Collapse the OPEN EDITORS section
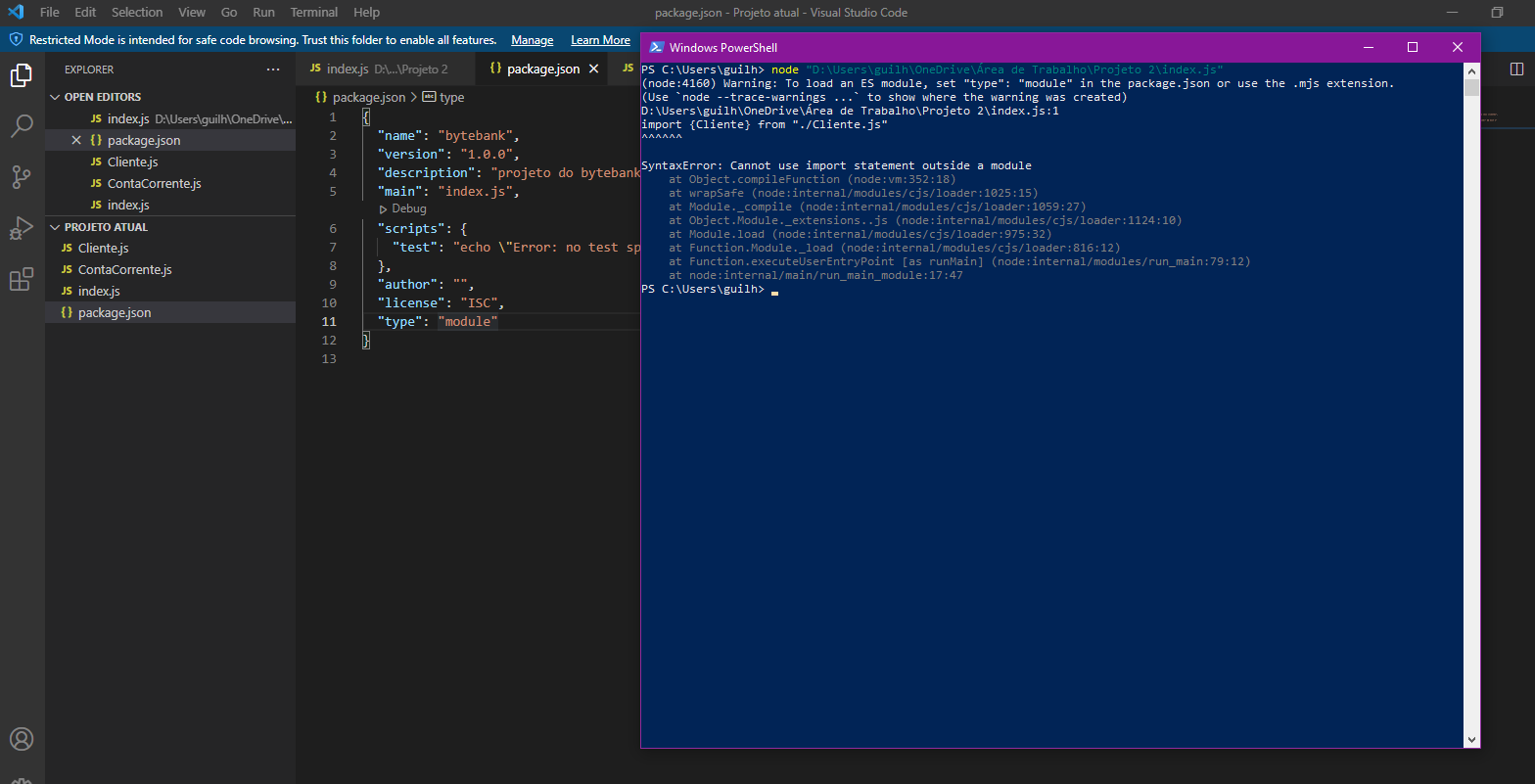The height and width of the screenshot is (784, 1535). pos(55,97)
